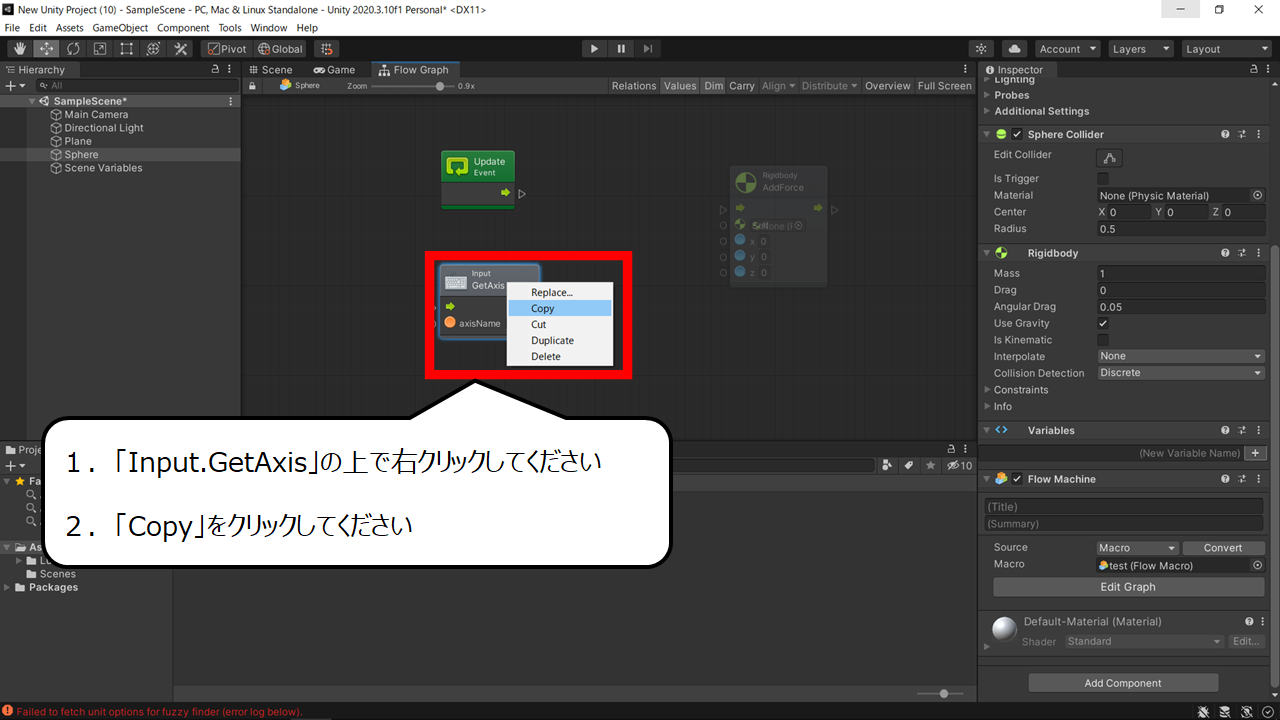Click the Edit Graph button
This screenshot has height=720, width=1280.
1127,587
